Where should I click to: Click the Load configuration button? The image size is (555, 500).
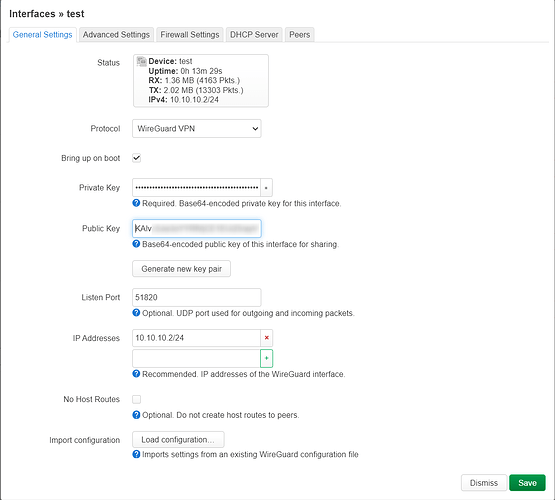[x=178, y=439]
